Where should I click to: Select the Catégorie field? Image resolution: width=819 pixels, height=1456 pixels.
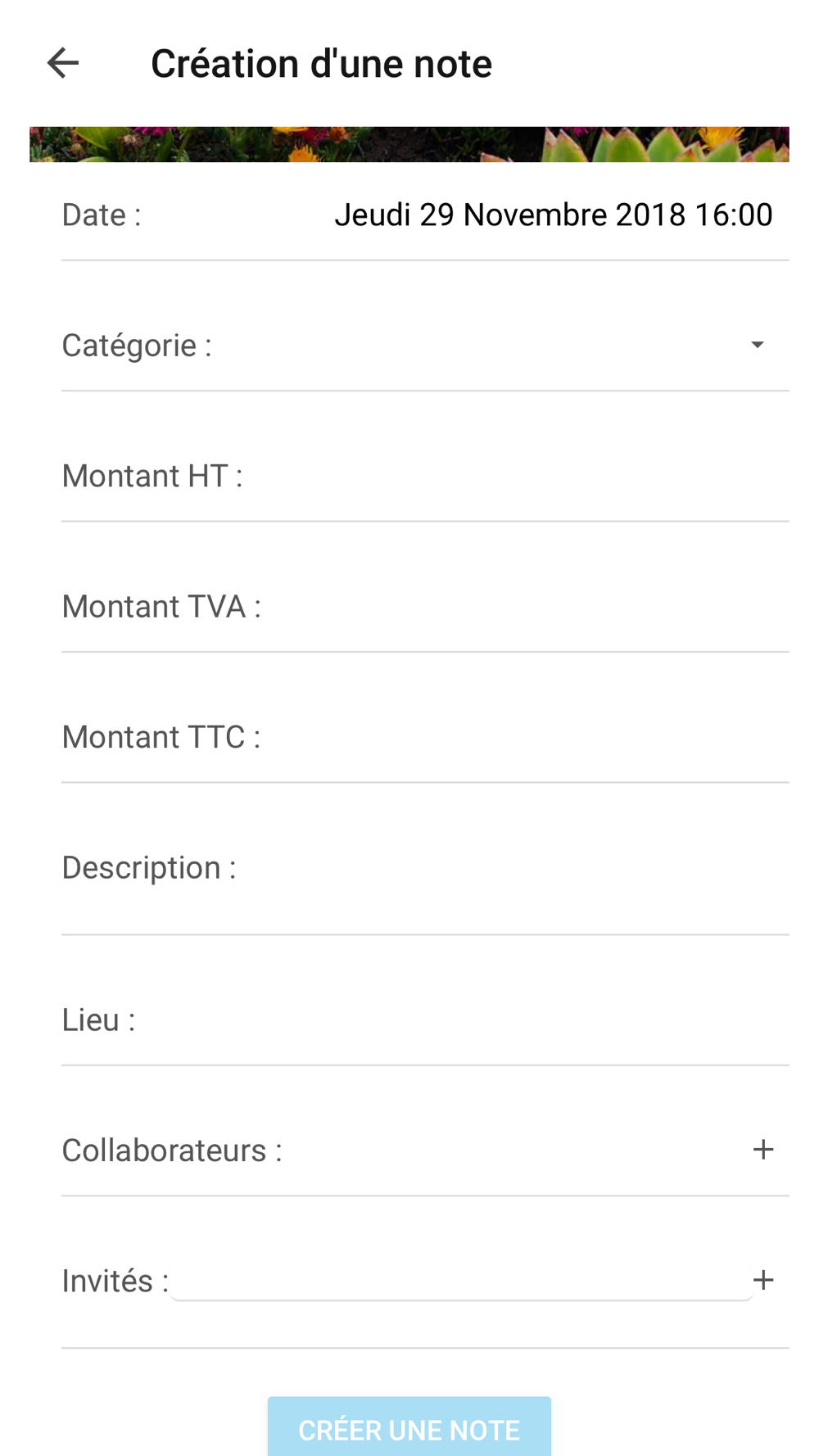point(425,346)
